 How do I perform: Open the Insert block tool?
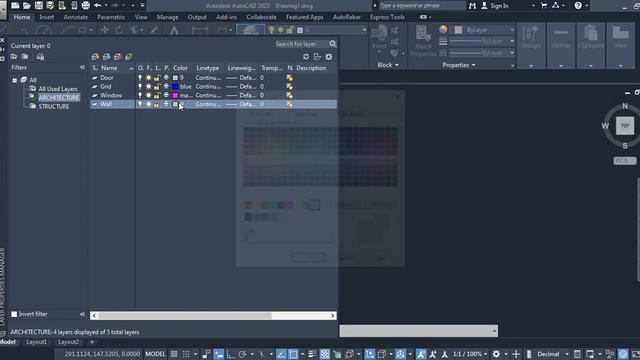pyautogui.click(x=379, y=37)
